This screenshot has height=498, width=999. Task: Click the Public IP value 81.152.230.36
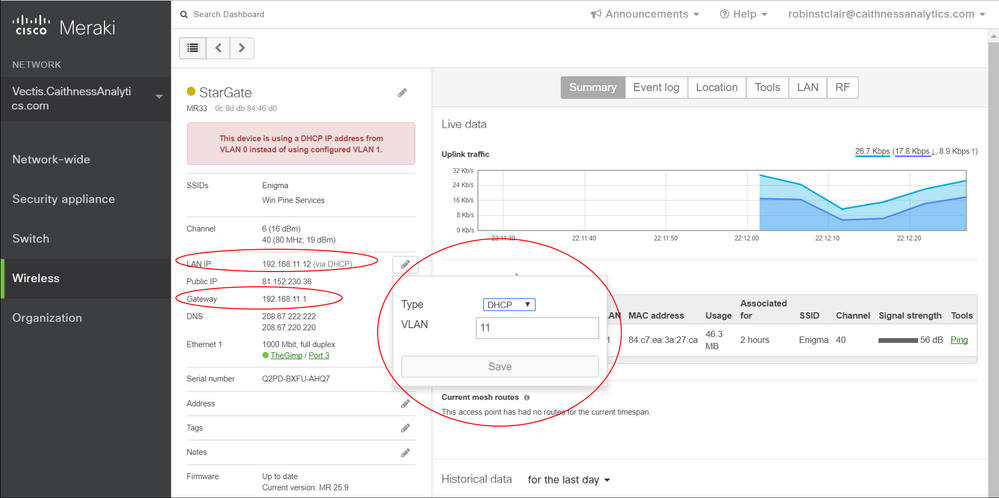pyautogui.click(x=287, y=281)
